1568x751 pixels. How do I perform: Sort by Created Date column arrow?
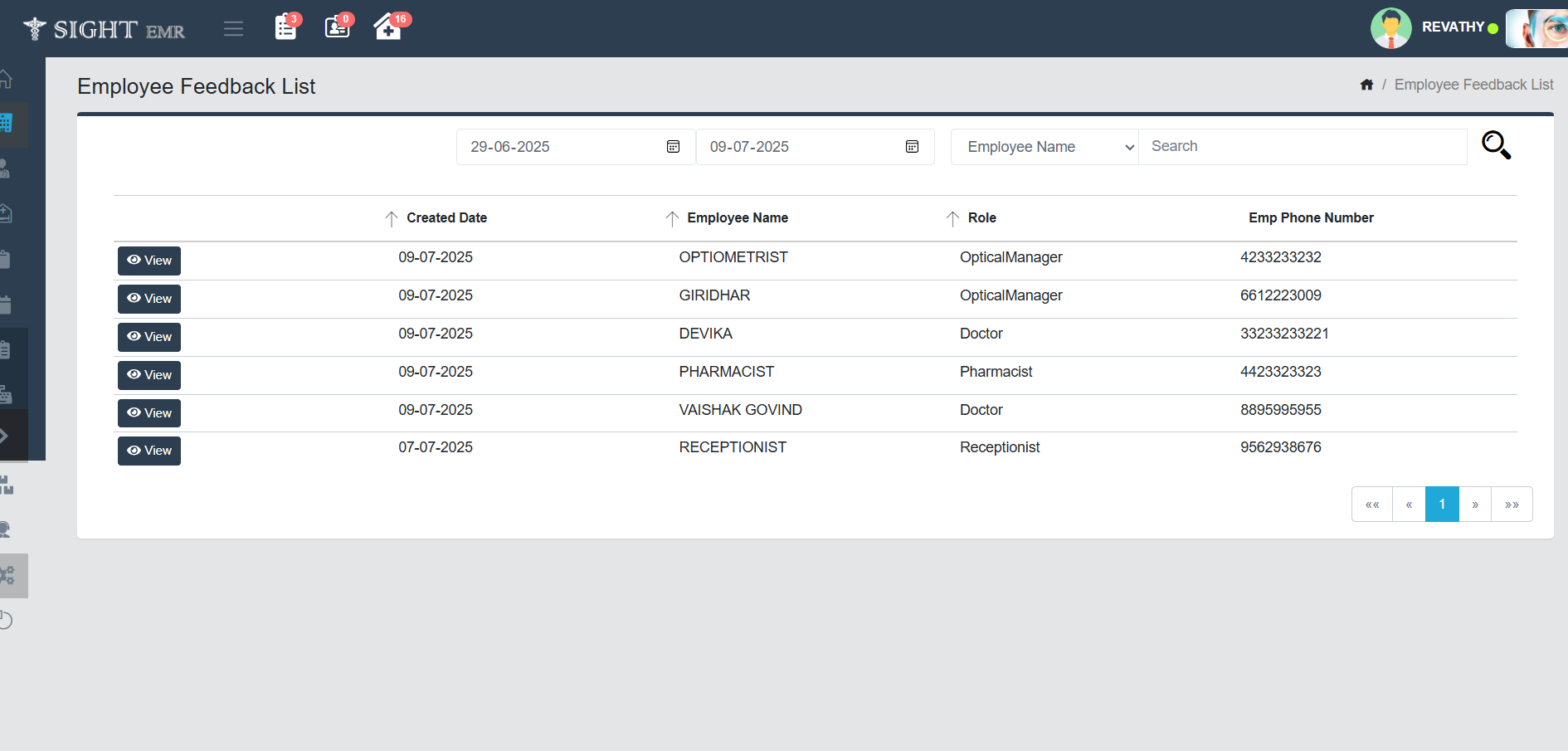[392, 218]
